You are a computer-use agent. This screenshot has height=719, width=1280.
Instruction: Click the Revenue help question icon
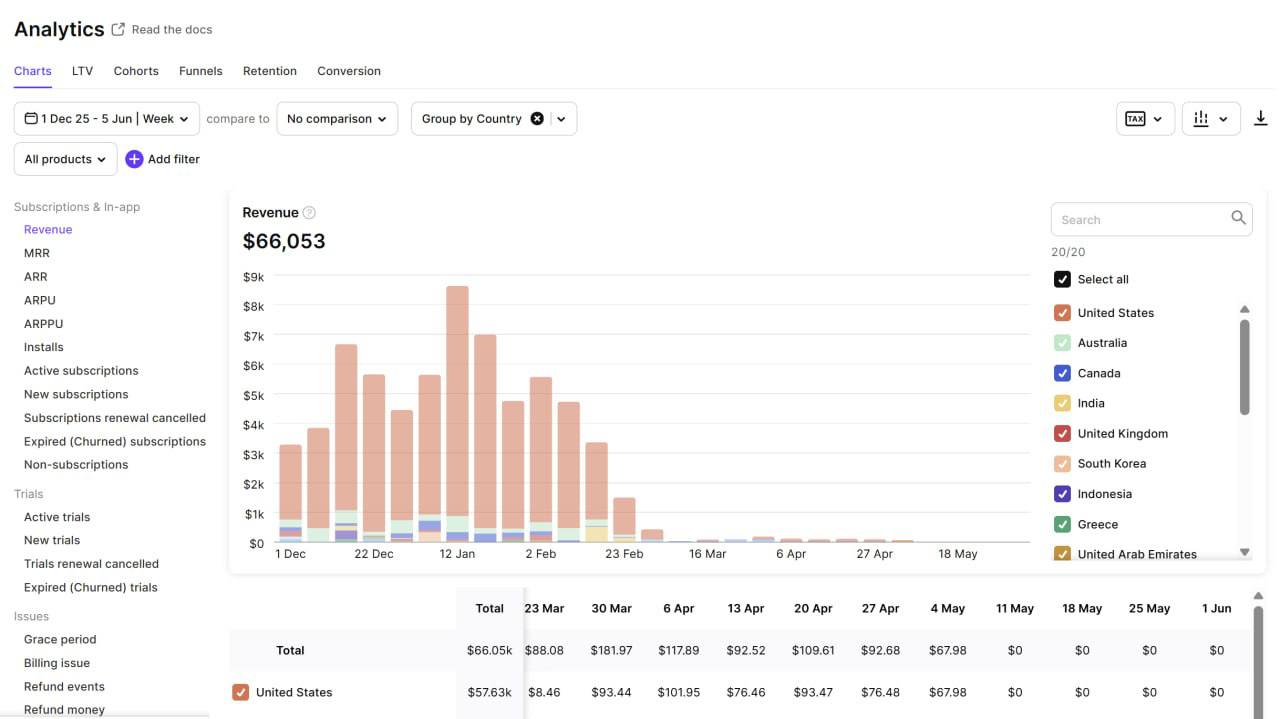tap(309, 212)
